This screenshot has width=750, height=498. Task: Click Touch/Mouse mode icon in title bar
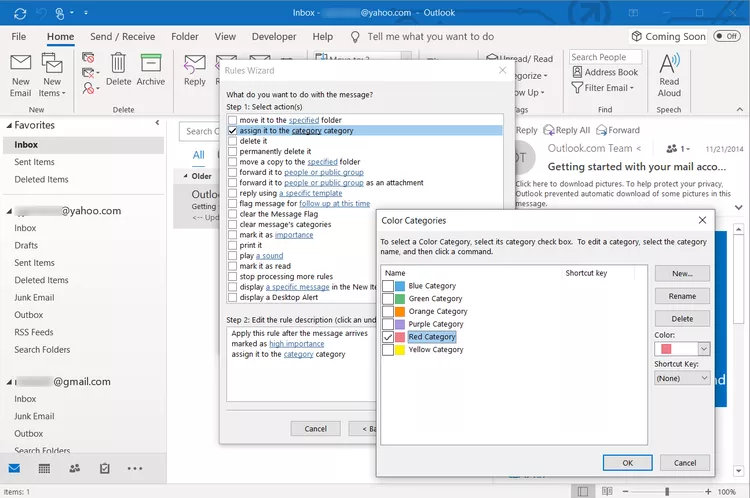pos(60,13)
